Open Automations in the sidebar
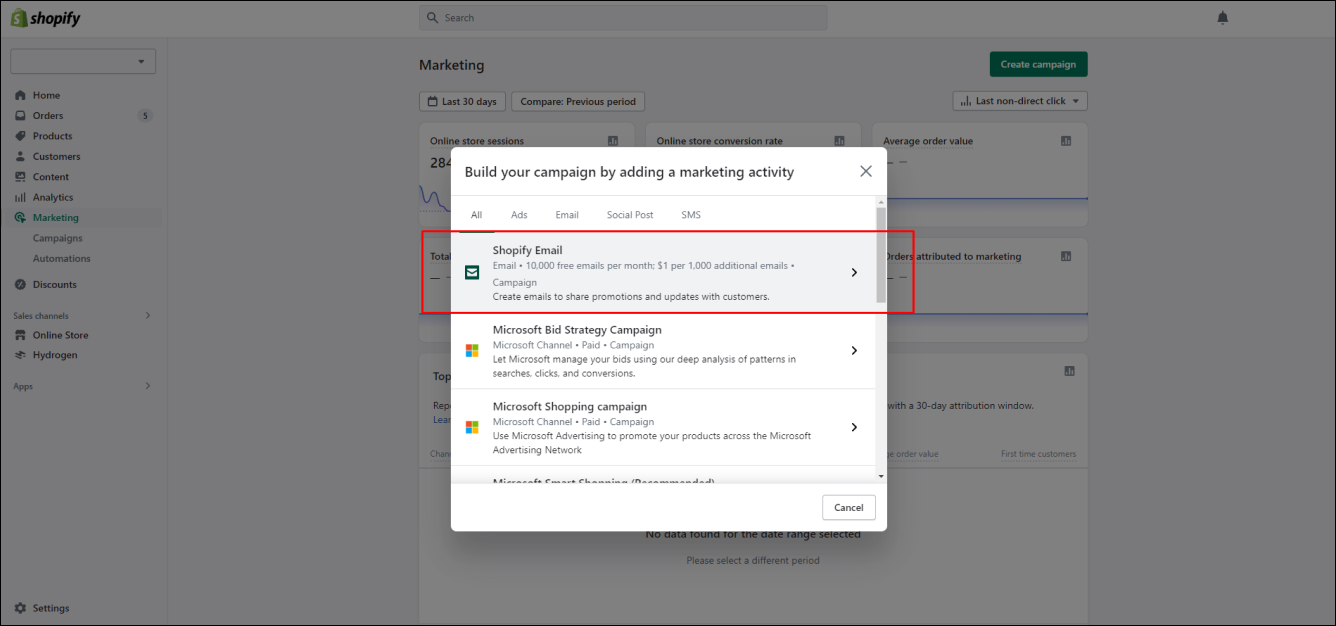Viewport: 1336px width, 626px height. coord(62,259)
